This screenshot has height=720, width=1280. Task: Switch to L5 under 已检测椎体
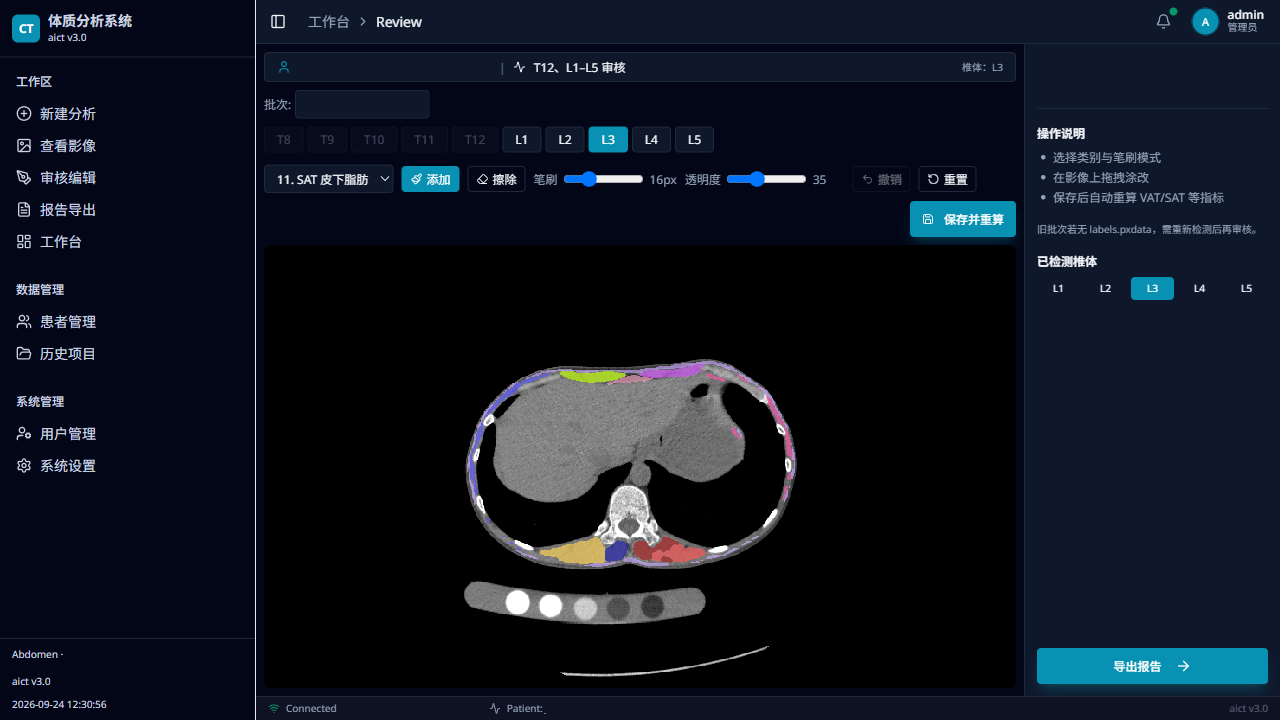[1246, 288]
